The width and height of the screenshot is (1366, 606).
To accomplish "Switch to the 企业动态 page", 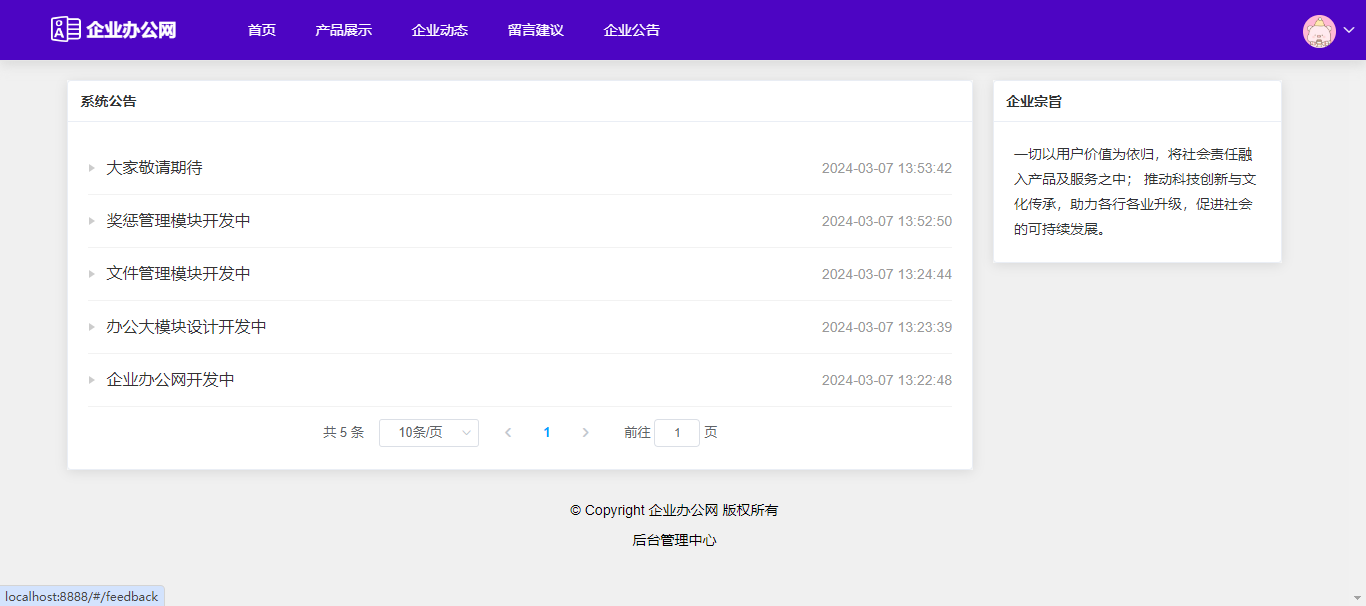I will point(439,30).
